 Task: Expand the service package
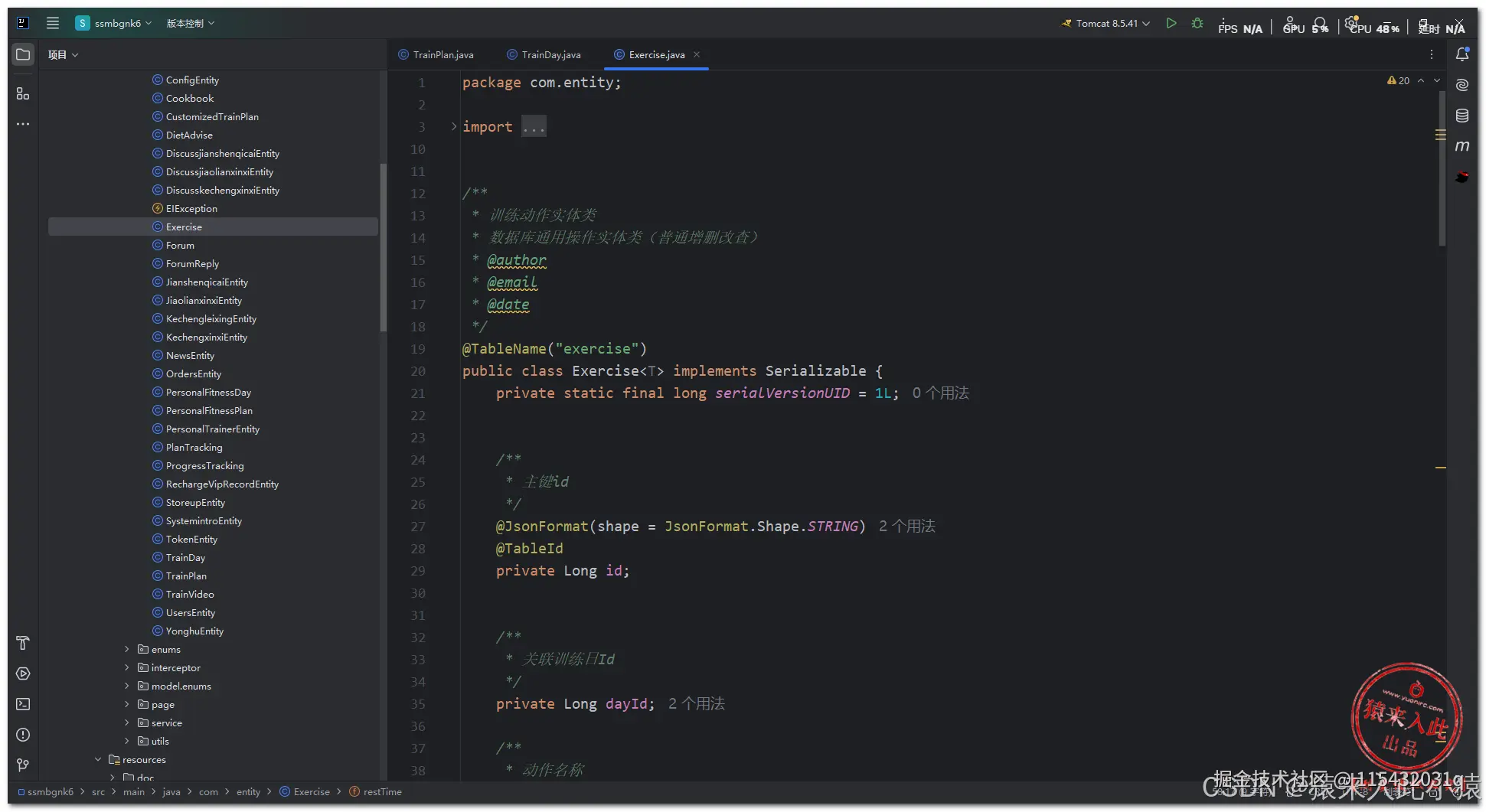coord(127,723)
